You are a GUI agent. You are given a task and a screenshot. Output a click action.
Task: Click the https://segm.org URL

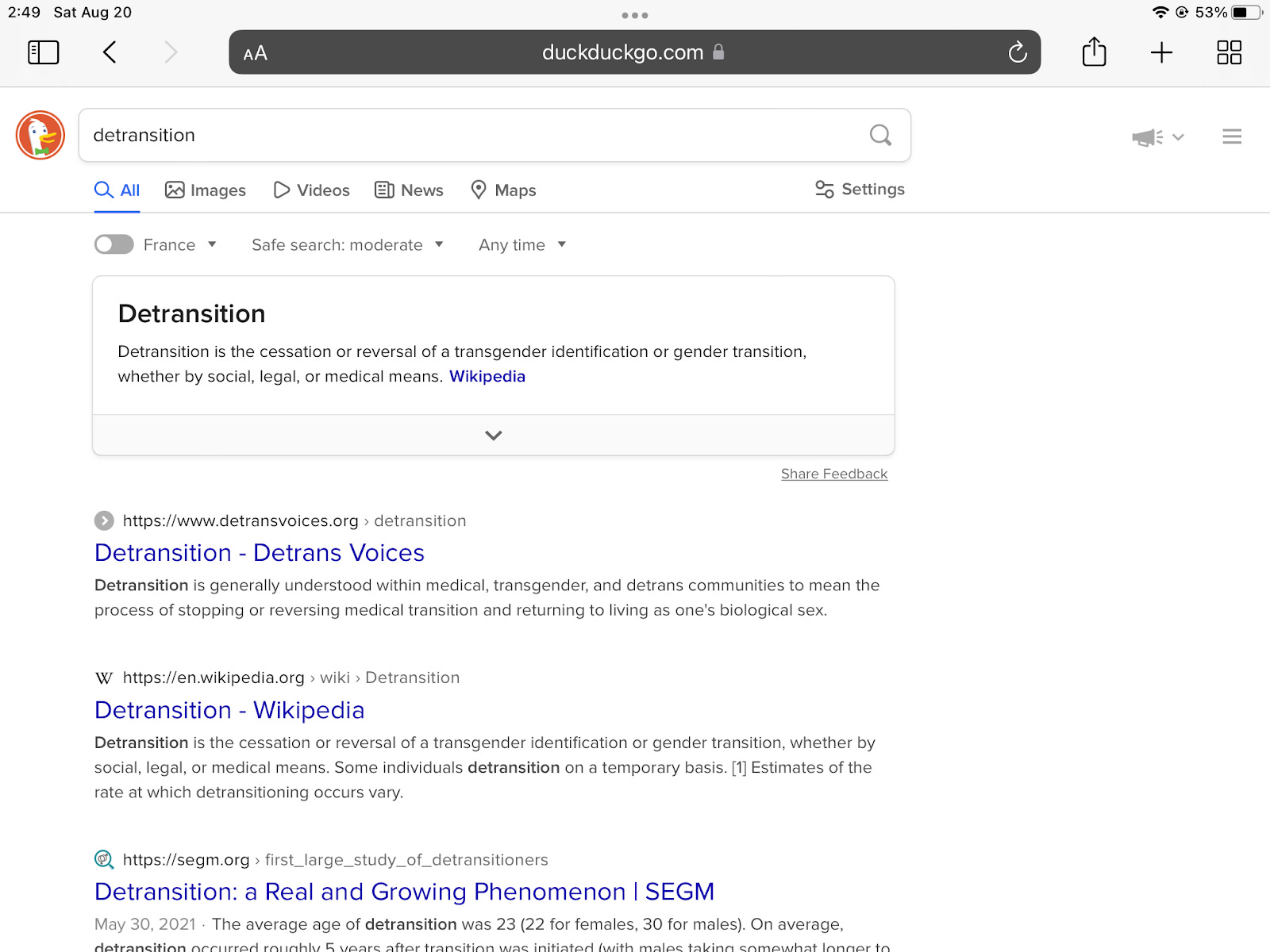(187, 860)
